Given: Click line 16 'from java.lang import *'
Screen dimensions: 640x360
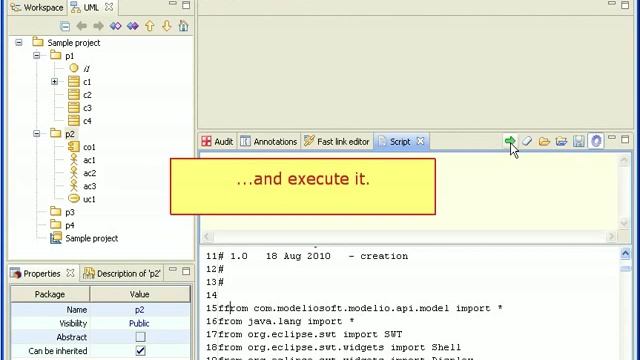Looking at the screenshot, I should click(286, 321).
